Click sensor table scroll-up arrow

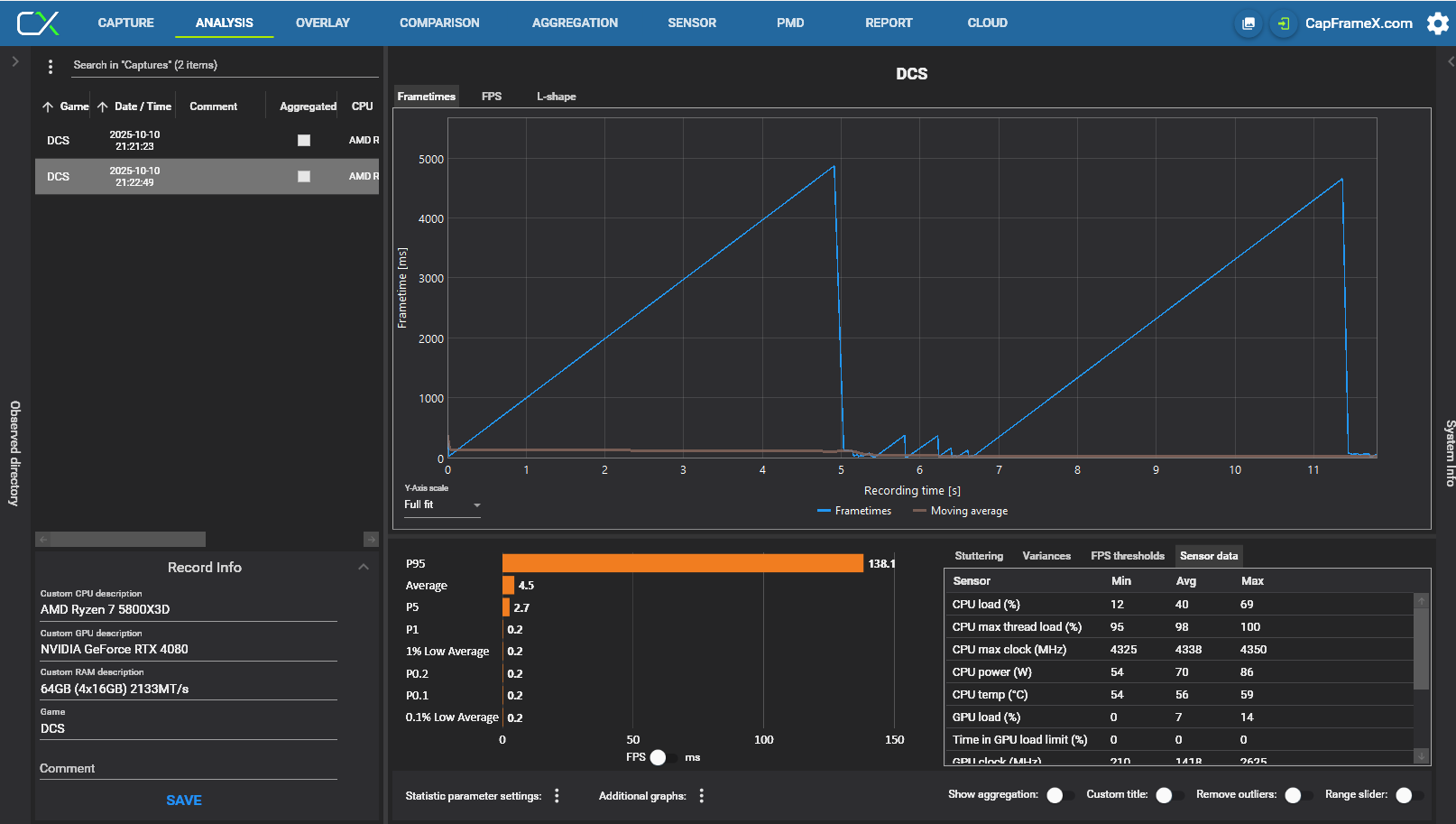(x=1422, y=600)
